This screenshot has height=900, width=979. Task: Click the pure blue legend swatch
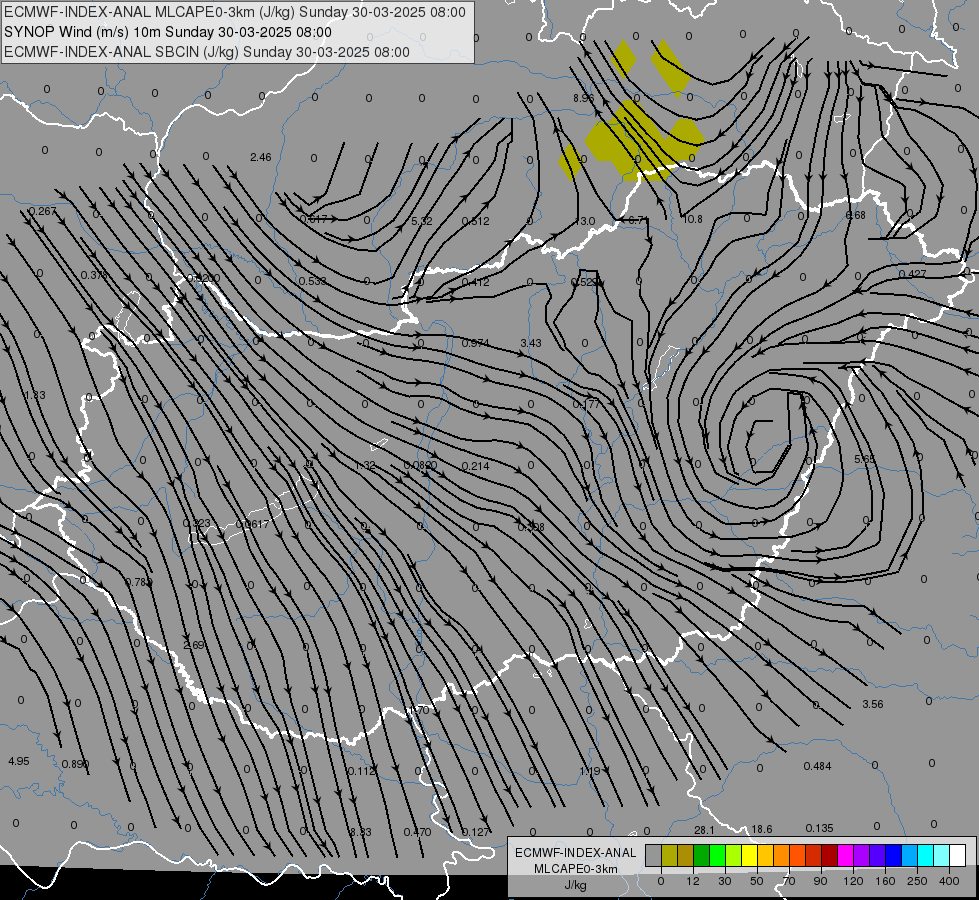click(x=893, y=855)
